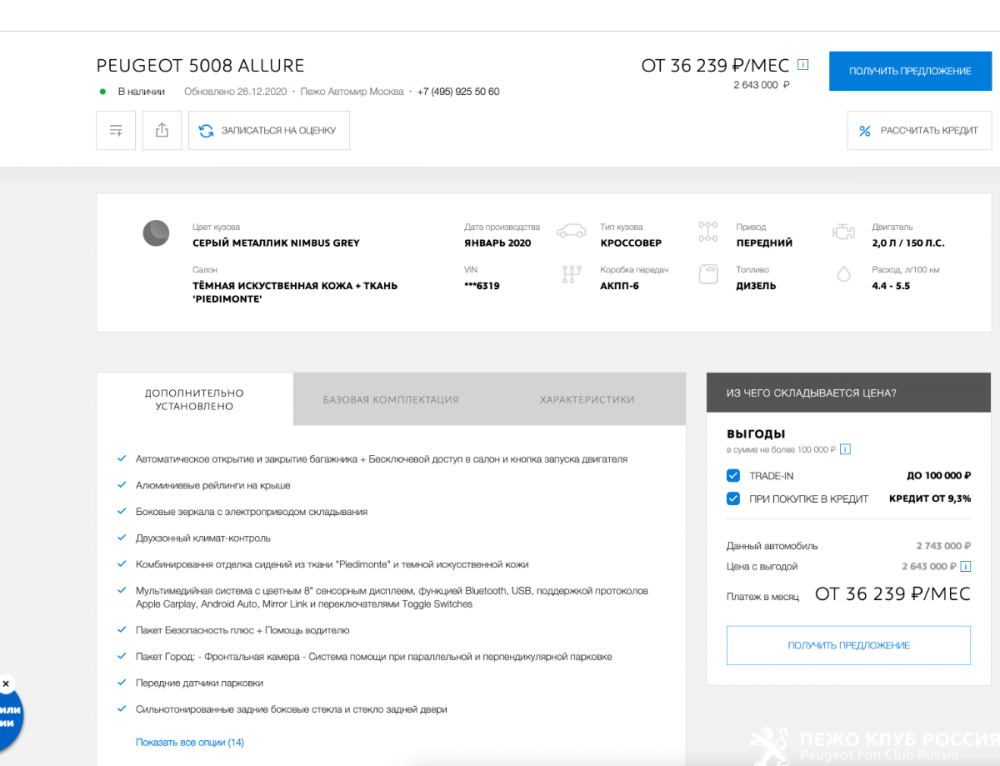Click Записаться на оценку button
Viewport: 1000px width, 766px height.
(x=269, y=130)
